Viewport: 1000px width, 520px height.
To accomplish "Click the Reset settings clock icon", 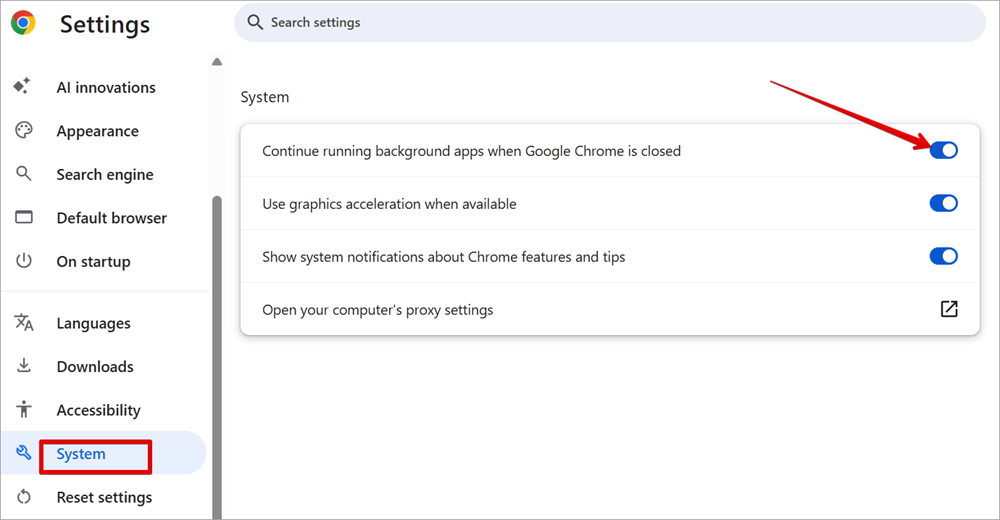I will [x=24, y=497].
